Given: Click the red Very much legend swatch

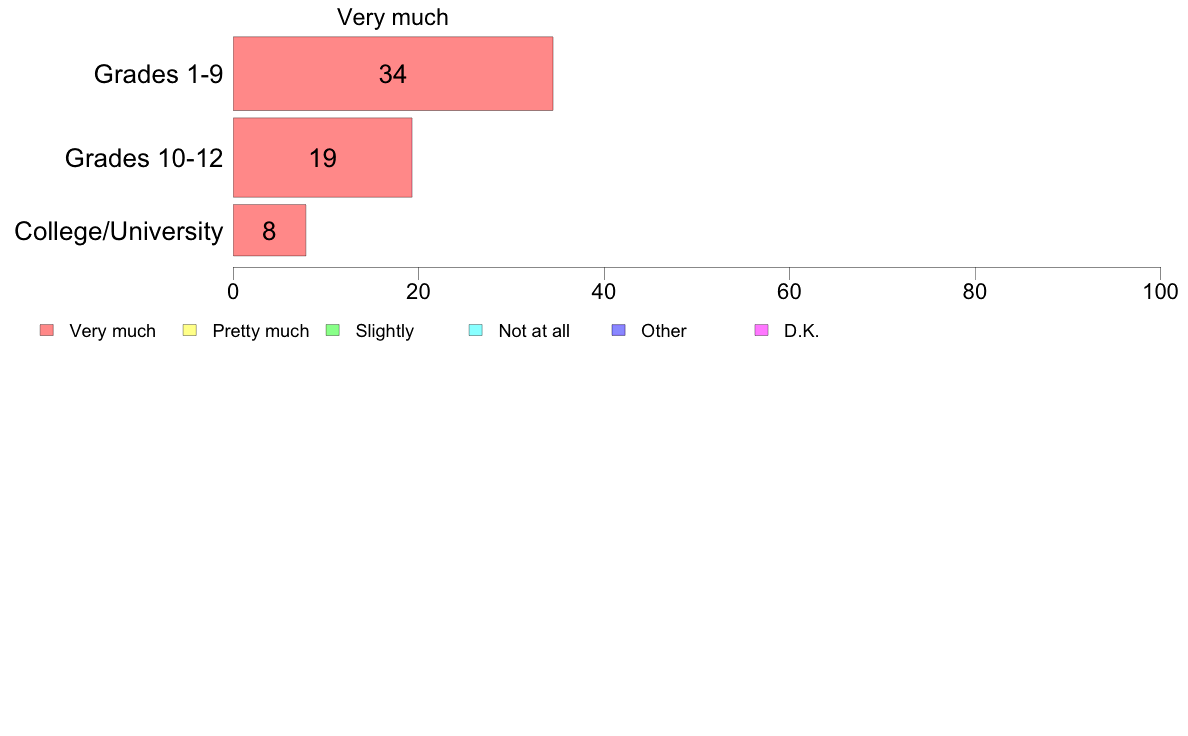Looking at the screenshot, I should tap(47, 330).
